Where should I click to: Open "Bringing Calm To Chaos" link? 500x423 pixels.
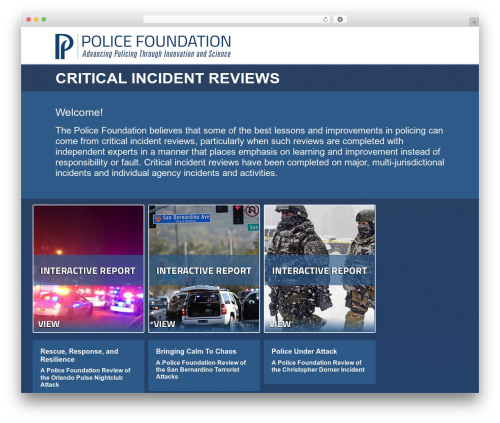[196, 351]
